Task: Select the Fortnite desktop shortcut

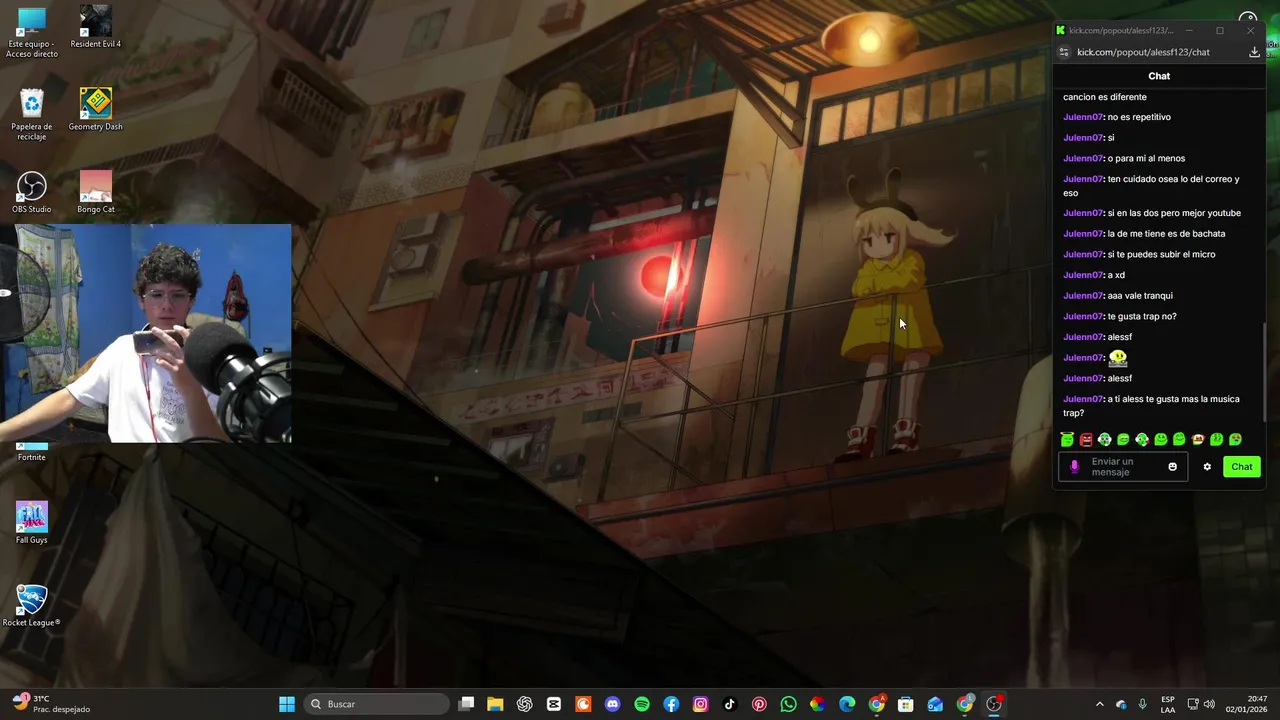Action: (x=32, y=452)
